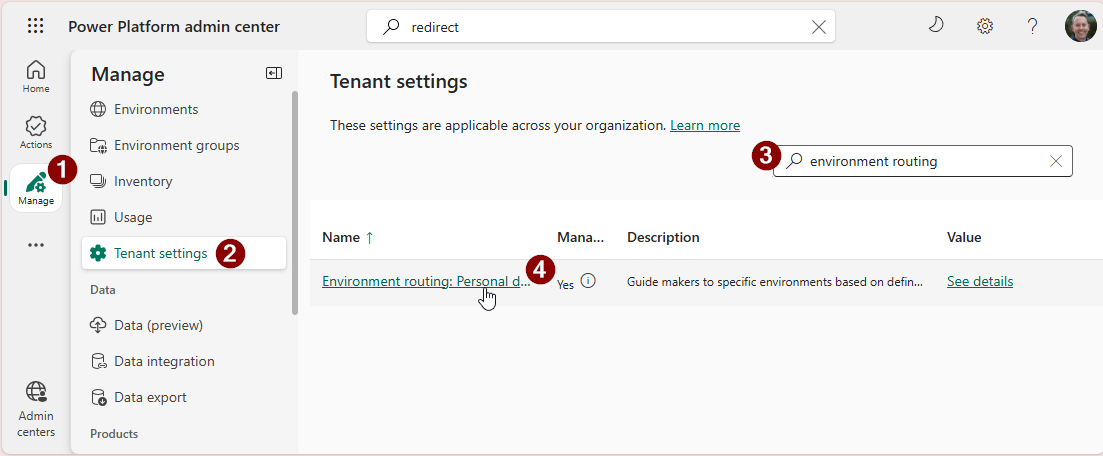Expand the more options ellipsis in left rail
This screenshot has width=1103, height=456.
[x=36, y=245]
